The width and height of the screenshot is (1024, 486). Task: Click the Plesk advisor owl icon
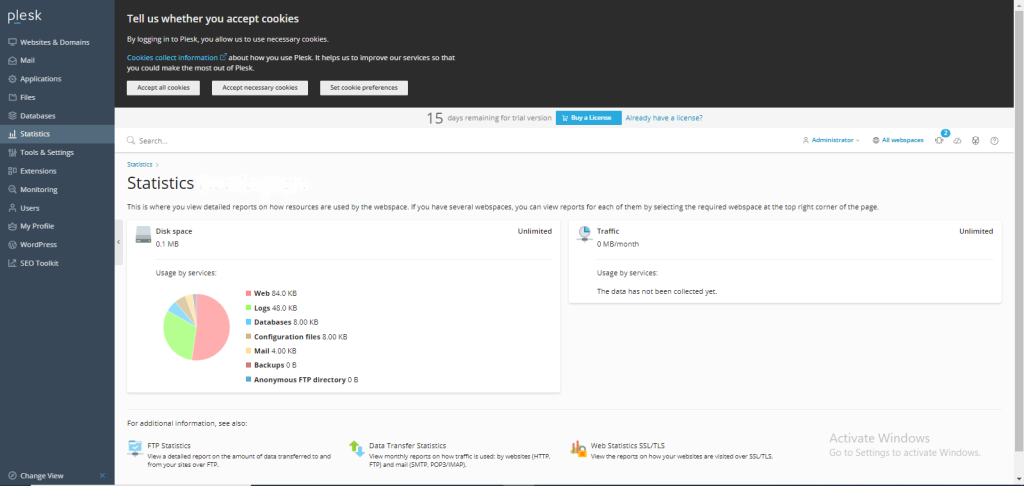pyautogui.click(x=976, y=140)
